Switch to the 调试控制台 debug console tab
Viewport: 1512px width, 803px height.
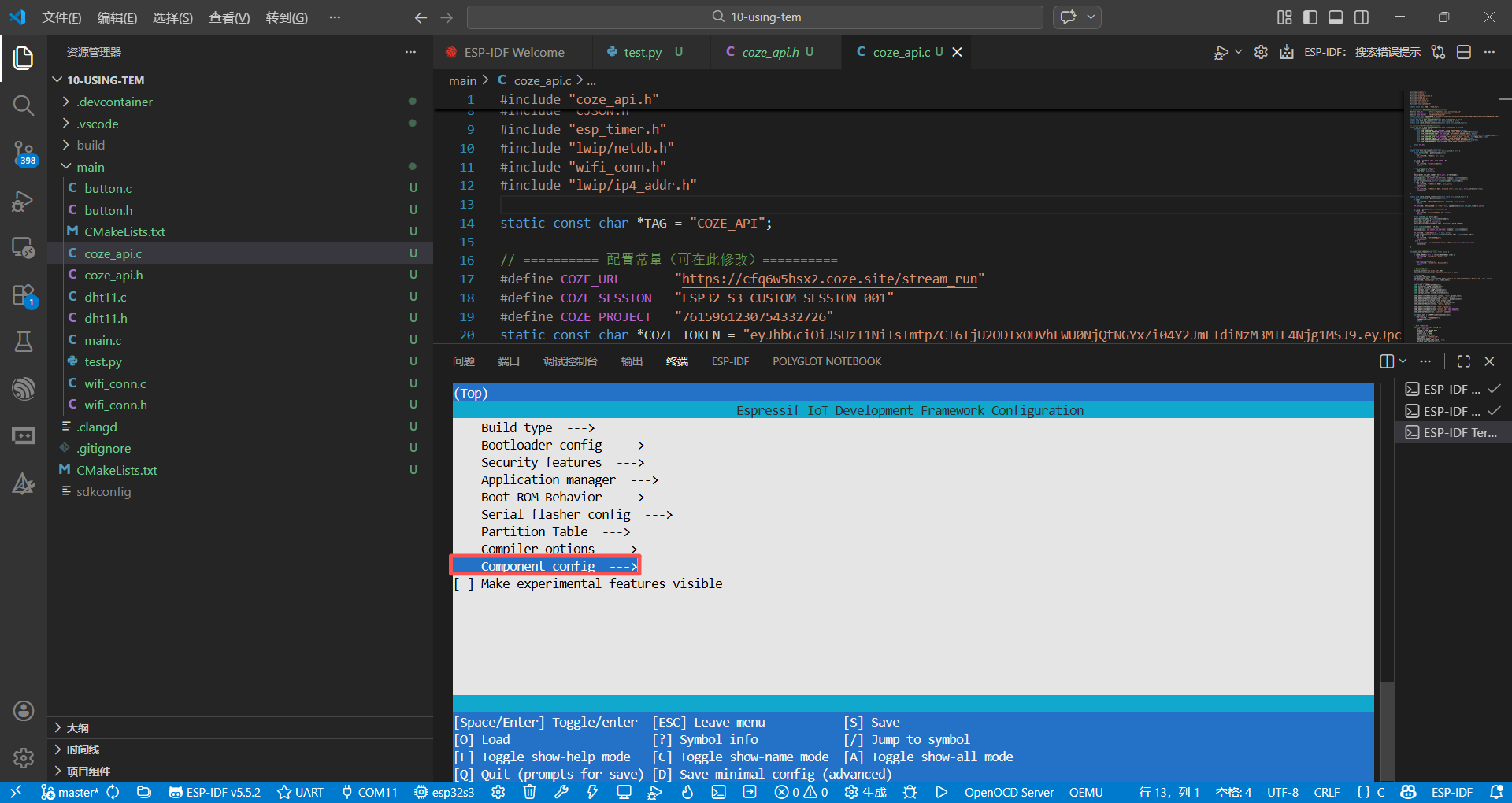[570, 361]
